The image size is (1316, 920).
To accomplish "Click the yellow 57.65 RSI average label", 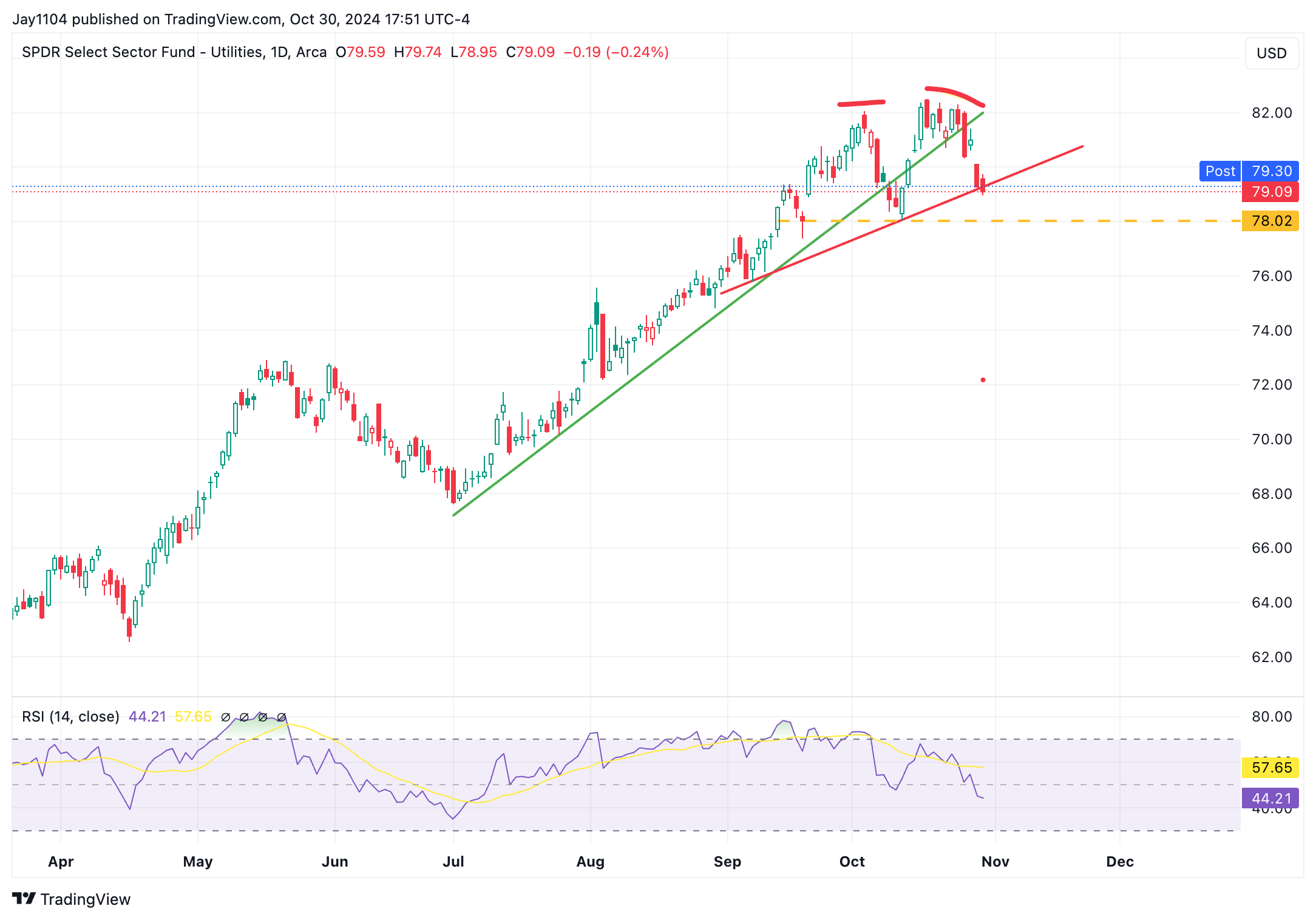I will (1270, 768).
